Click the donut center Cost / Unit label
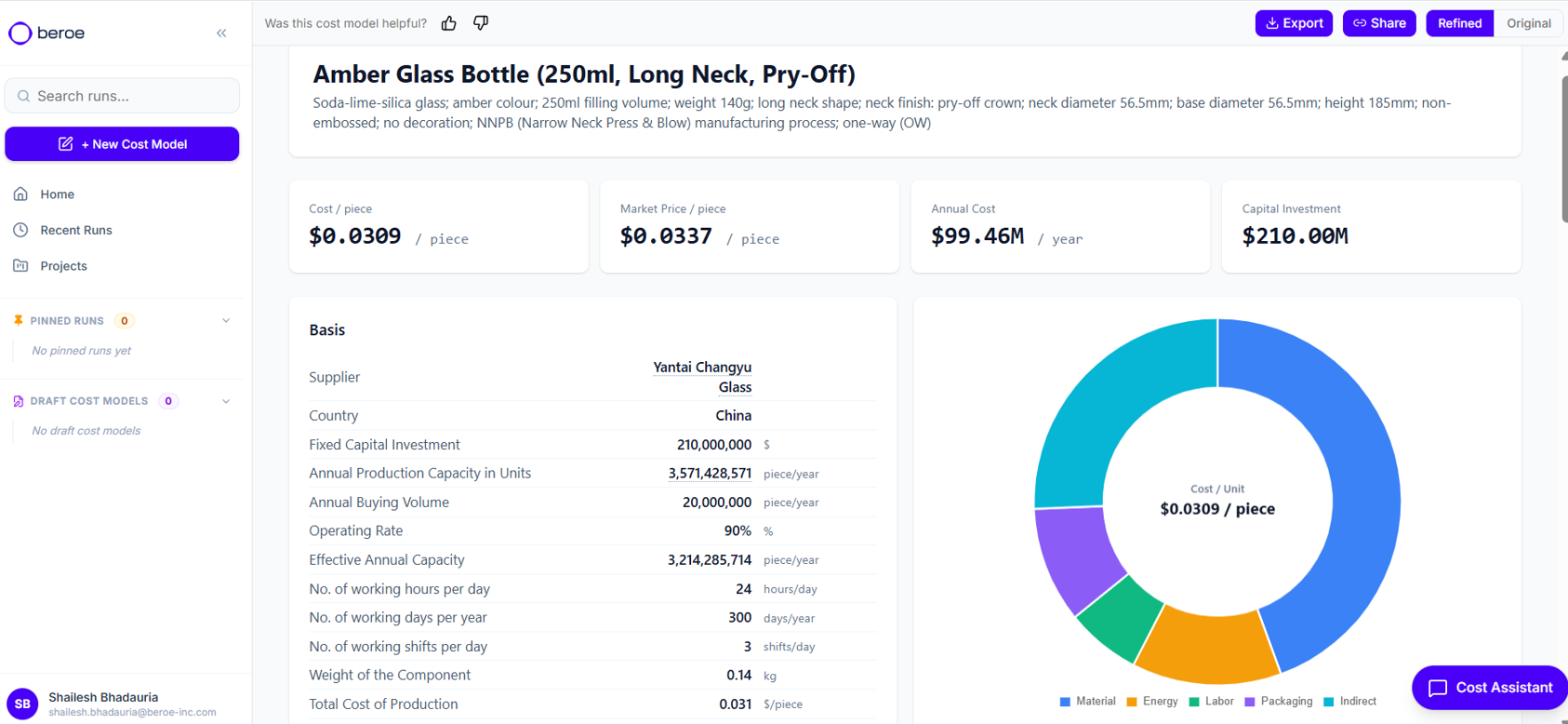 click(x=1217, y=489)
